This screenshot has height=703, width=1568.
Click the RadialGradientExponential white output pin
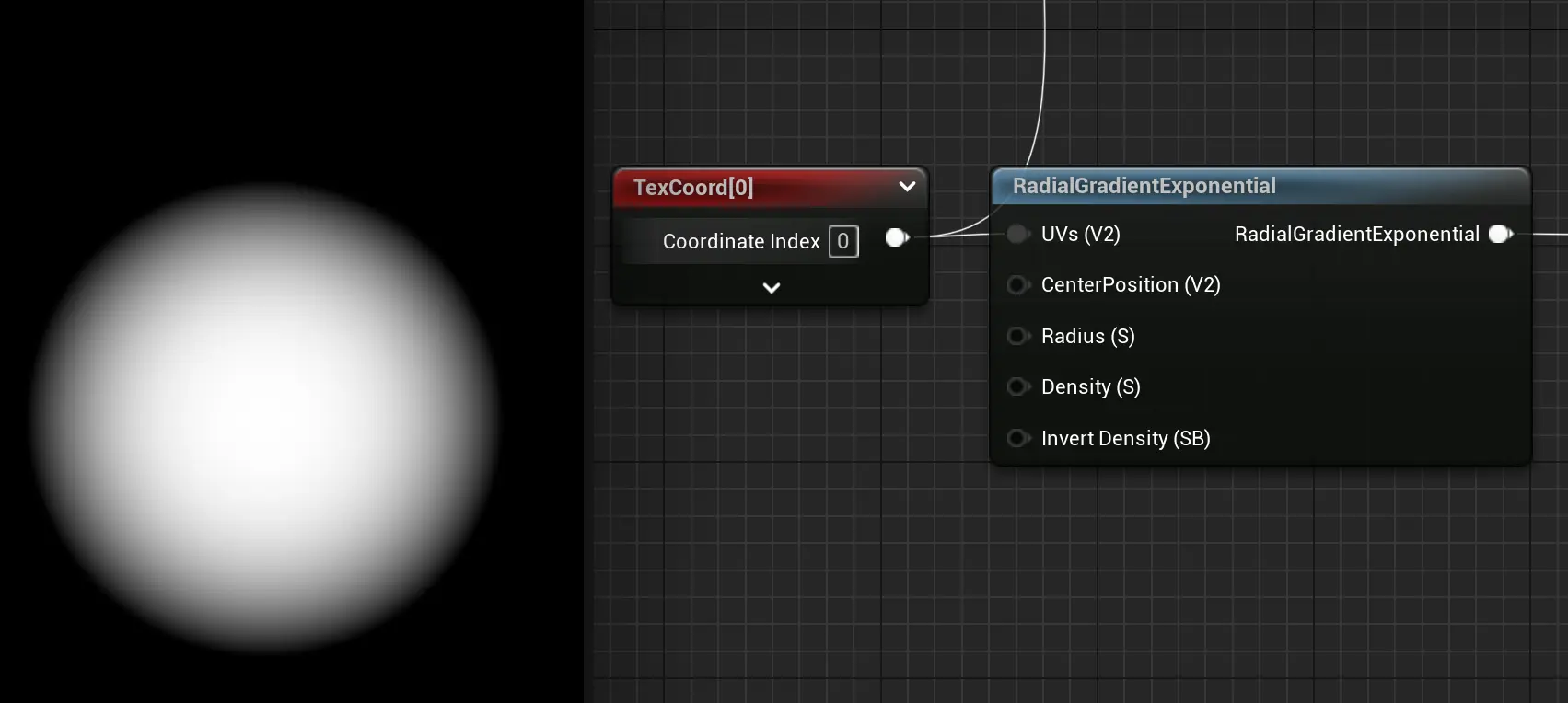(1500, 235)
